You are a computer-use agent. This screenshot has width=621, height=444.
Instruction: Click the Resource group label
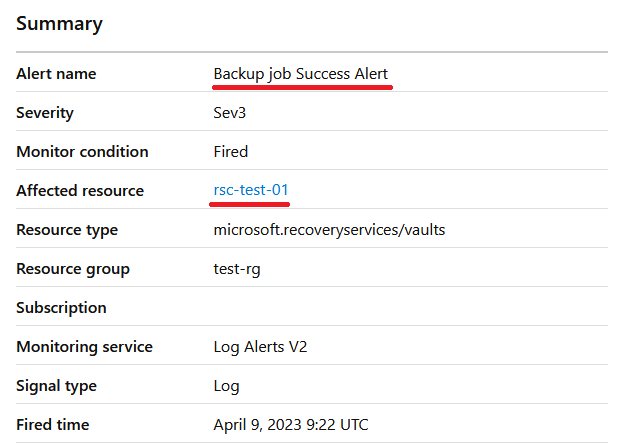click(73, 269)
